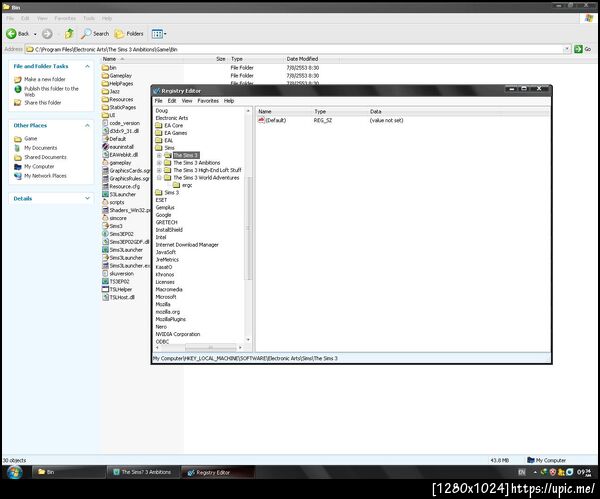Open Registry Editor Help menu

[229, 101]
